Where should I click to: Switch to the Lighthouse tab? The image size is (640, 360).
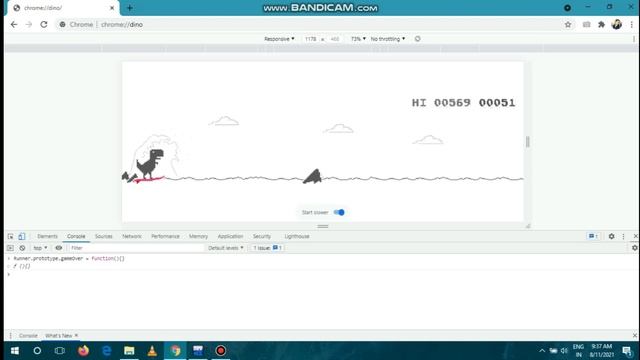(x=297, y=236)
